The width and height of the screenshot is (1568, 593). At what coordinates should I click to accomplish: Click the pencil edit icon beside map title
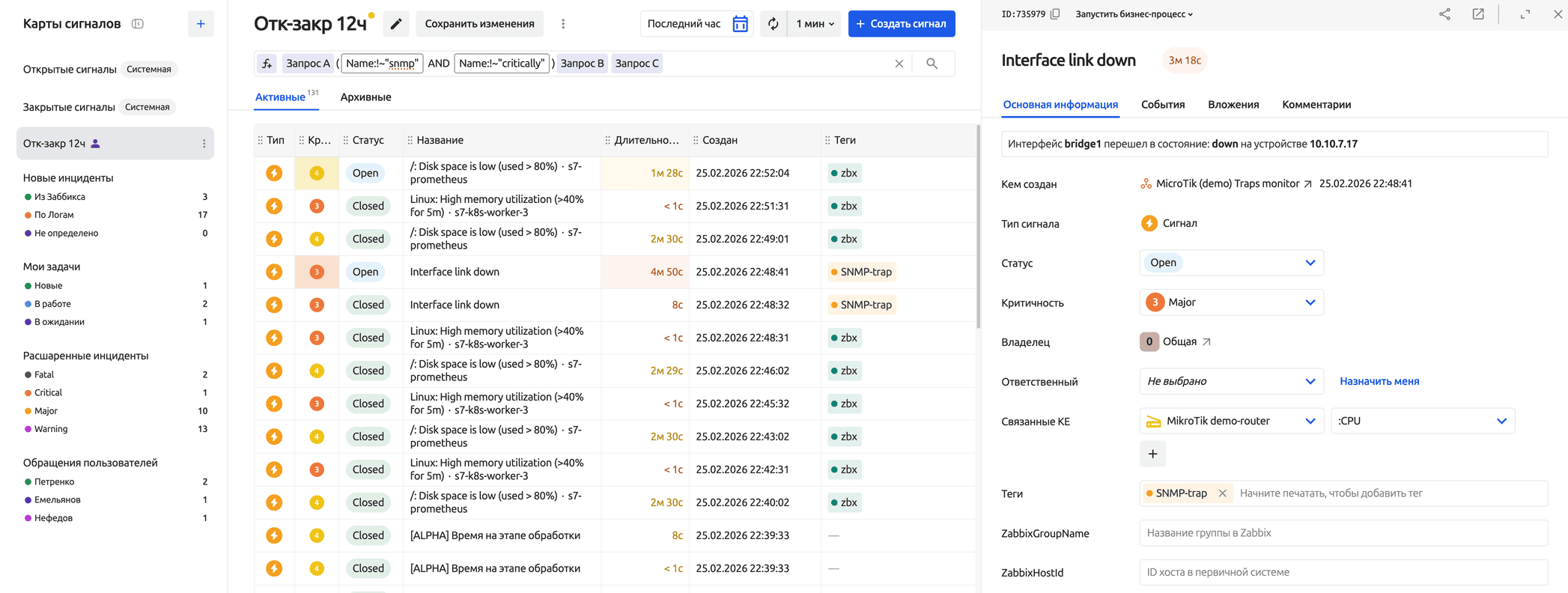point(396,24)
